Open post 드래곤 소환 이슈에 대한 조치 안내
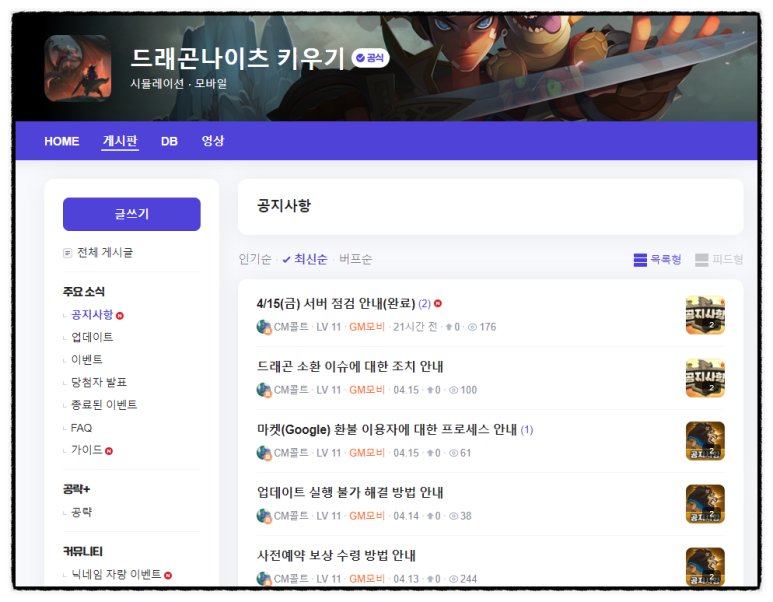Viewport: 773px width, 602px height. point(350,366)
